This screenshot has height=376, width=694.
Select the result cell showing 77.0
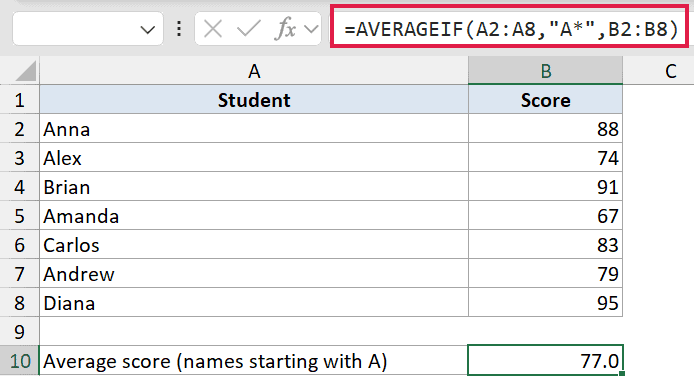click(x=545, y=361)
